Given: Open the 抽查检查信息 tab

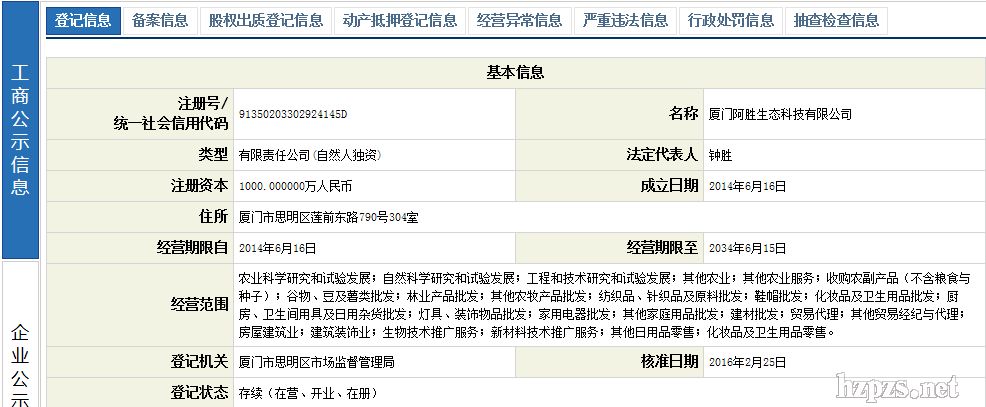Looking at the screenshot, I should point(837,20).
